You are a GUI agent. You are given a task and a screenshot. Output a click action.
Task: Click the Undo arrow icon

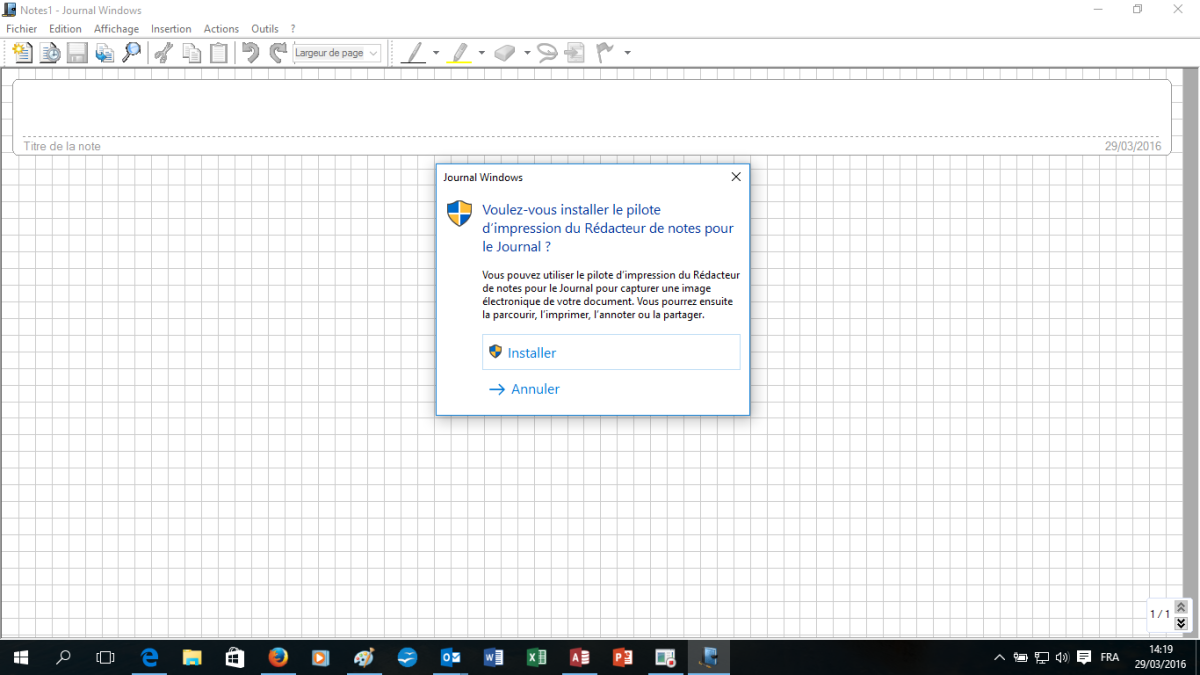click(x=251, y=53)
